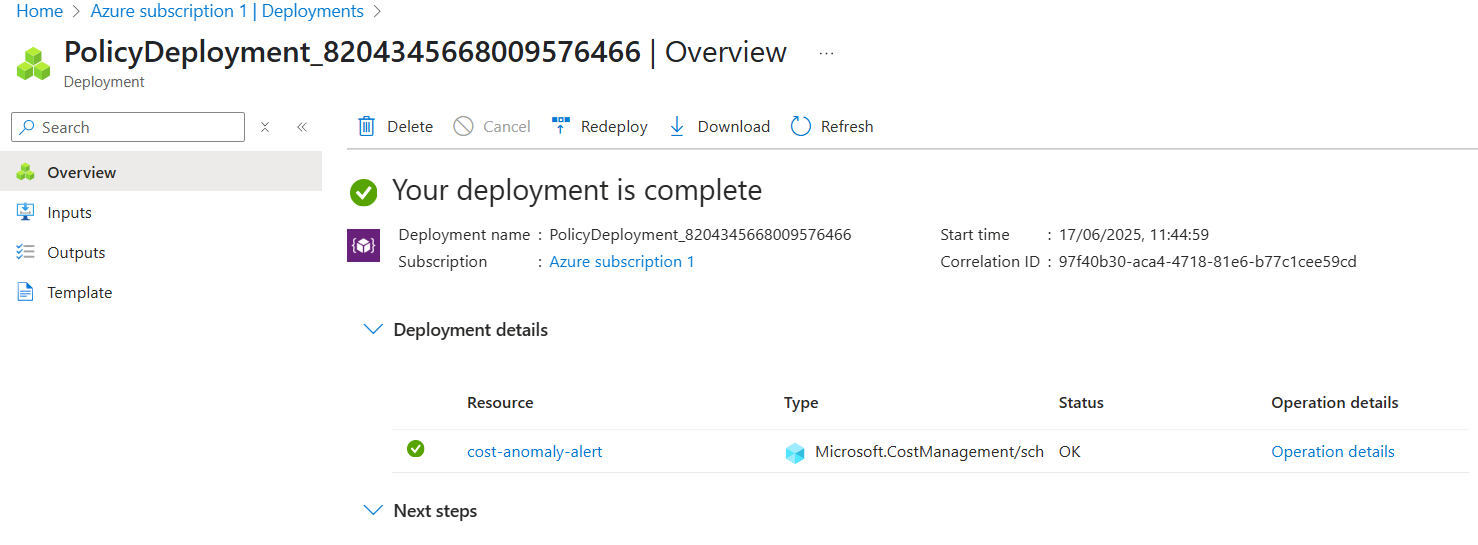Click the Download button label
The height and width of the screenshot is (545, 1478).
[x=734, y=126]
